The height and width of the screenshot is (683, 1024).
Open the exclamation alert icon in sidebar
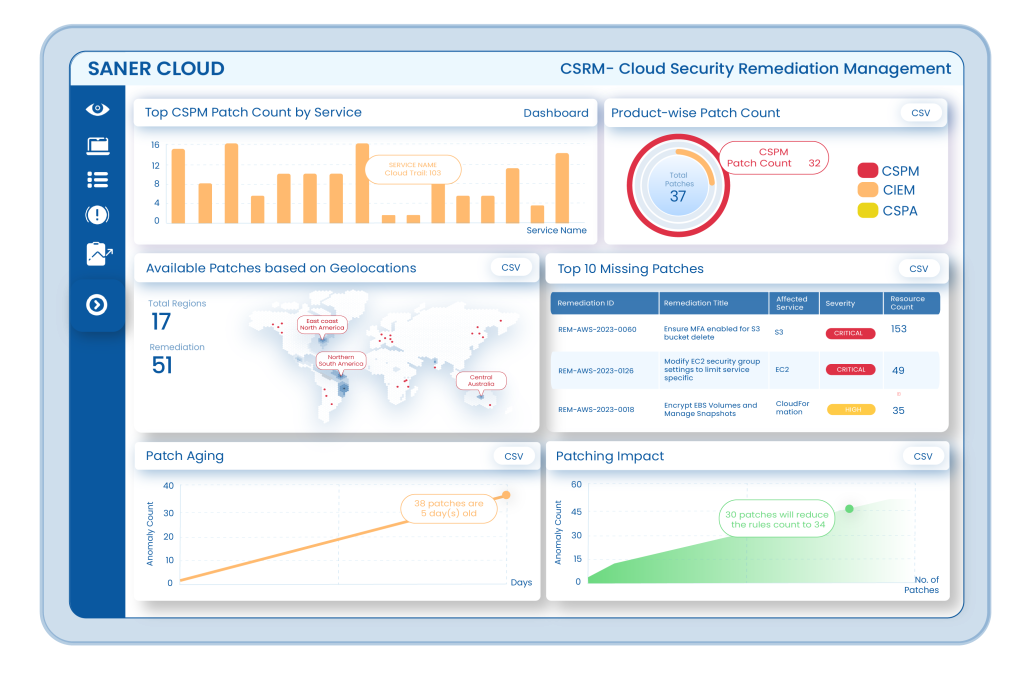click(x=97, y=214)
